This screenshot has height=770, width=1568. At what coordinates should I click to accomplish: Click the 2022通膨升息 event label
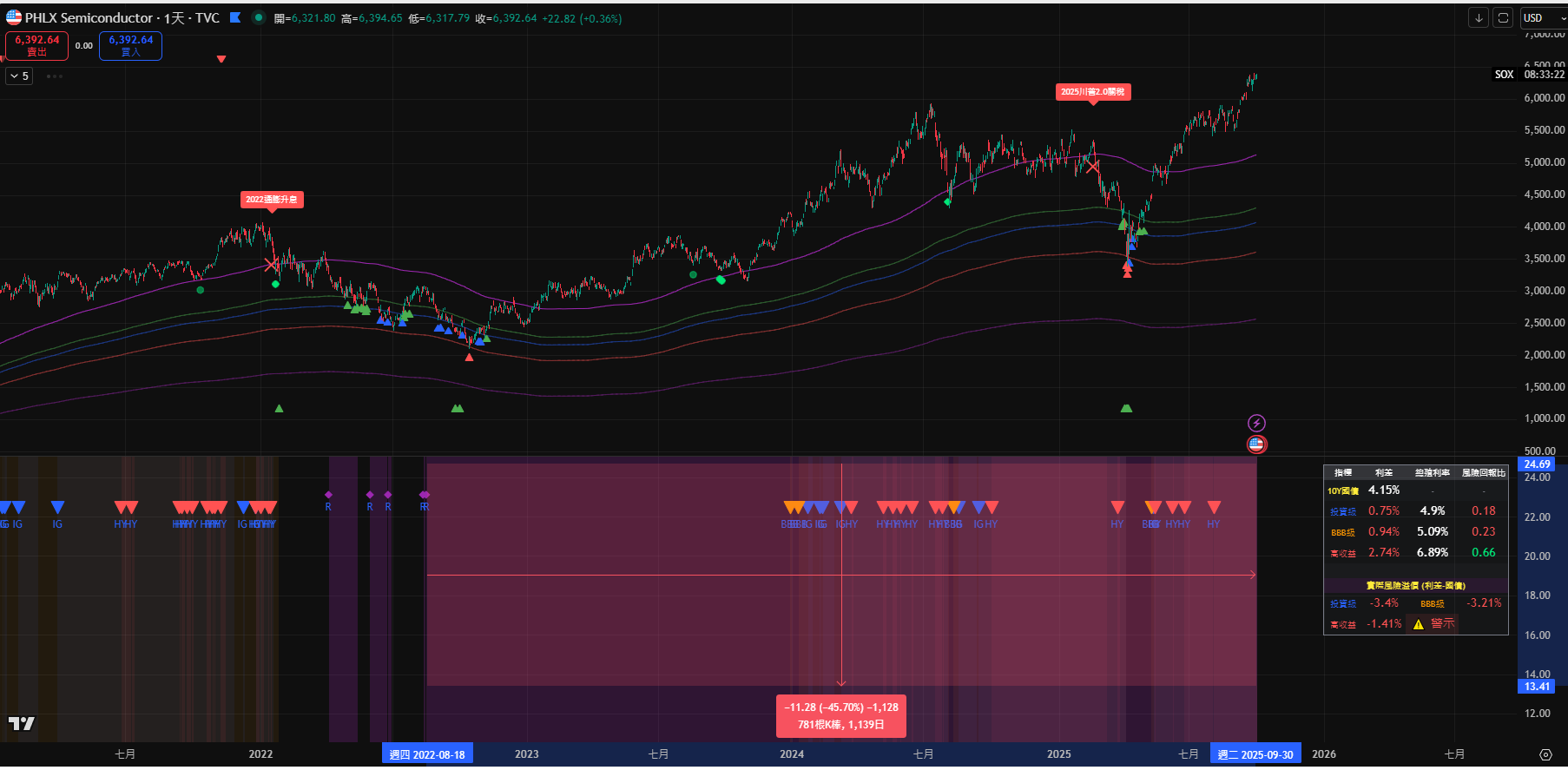271,200
